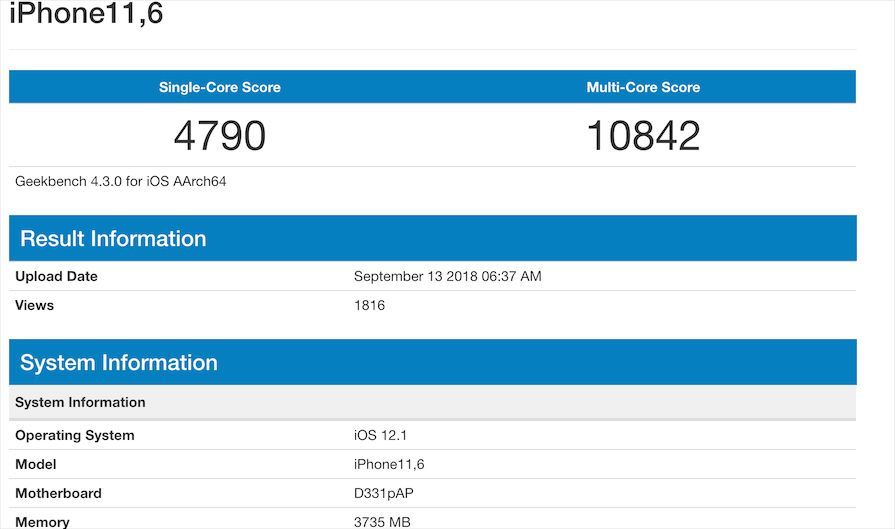Select the Geekbench 4.3.0 for iOS AArch64 text
The height and width of the screenshot is (529, 895).
tap(120, 181)
